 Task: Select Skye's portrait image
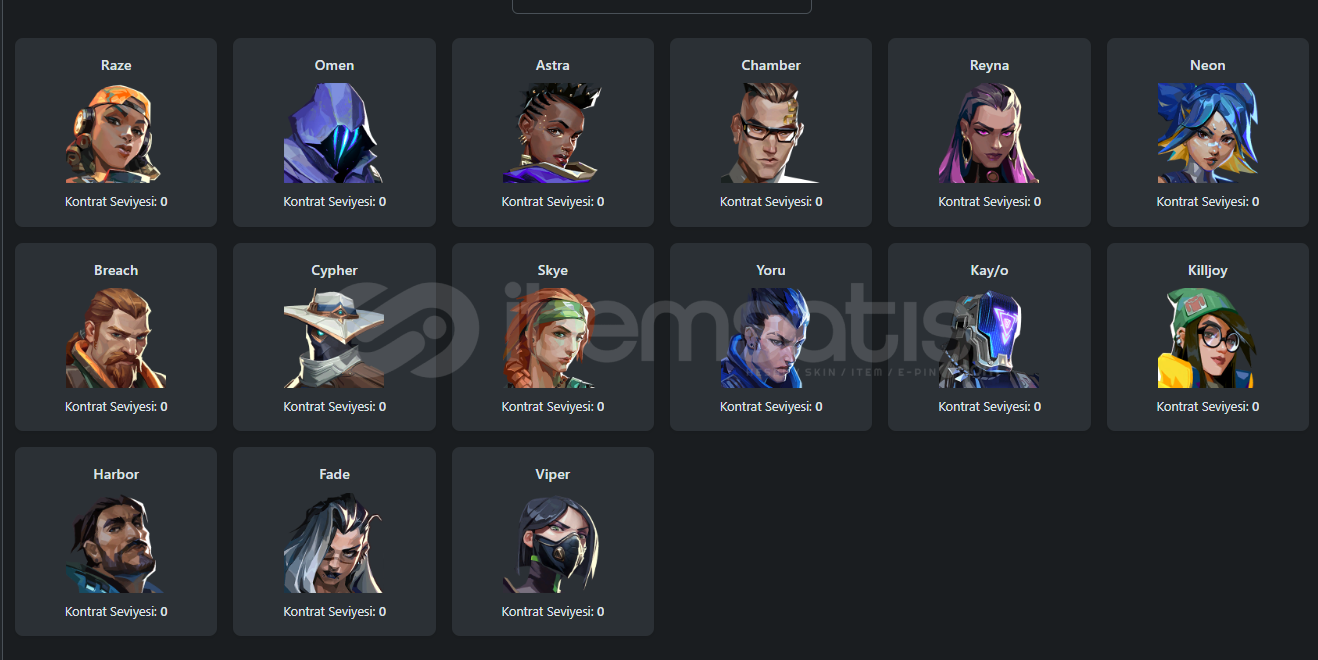pos(552,338)
